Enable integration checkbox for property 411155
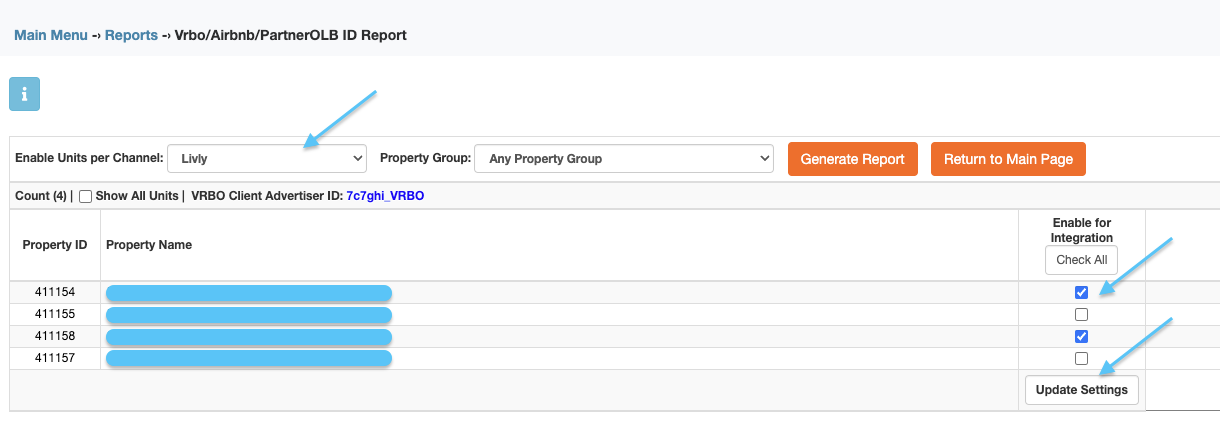This screenshot has width=1220, height=432. click(x=1081, y=314)
